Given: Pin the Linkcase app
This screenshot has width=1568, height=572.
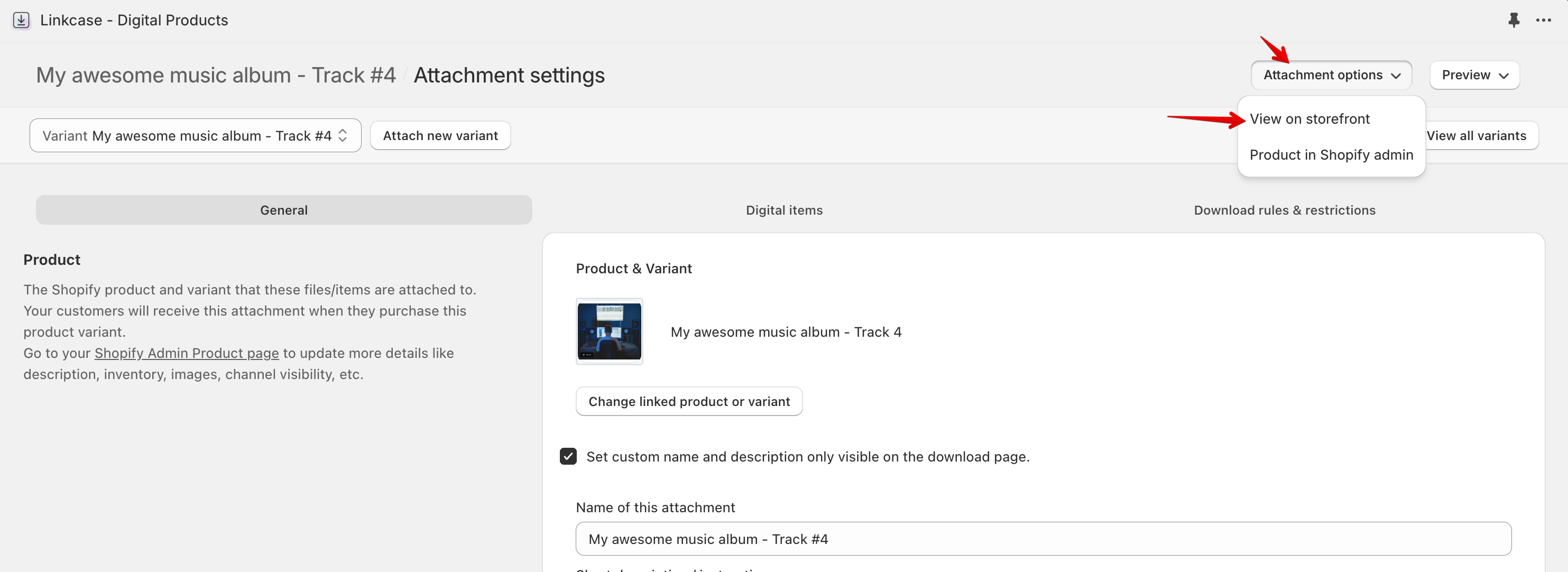Looking at the screenshot, I should tap(1514, 20).
